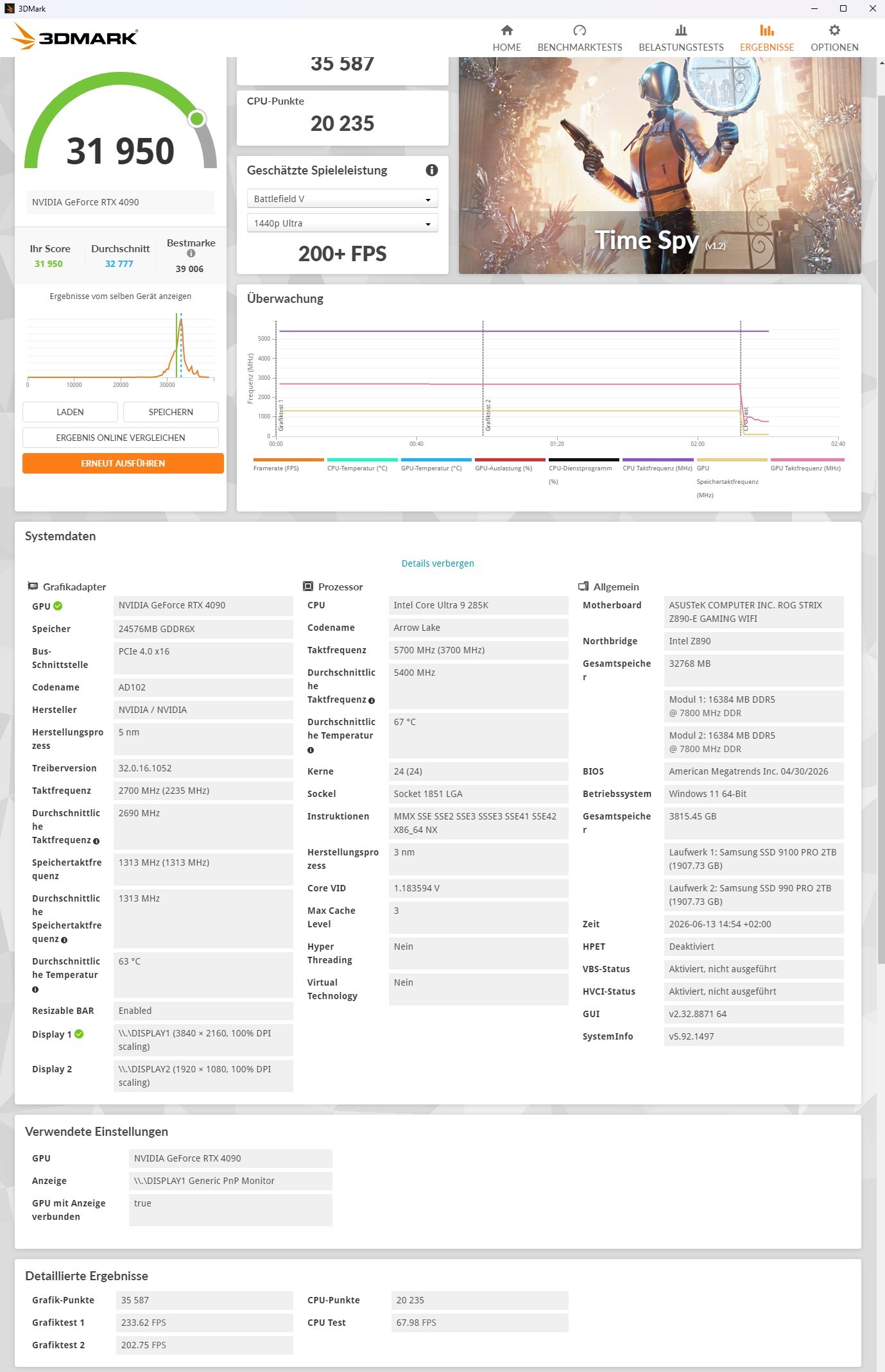Click the Core VID value 1.183594 V
The image size is (885, 1372).
479,888
